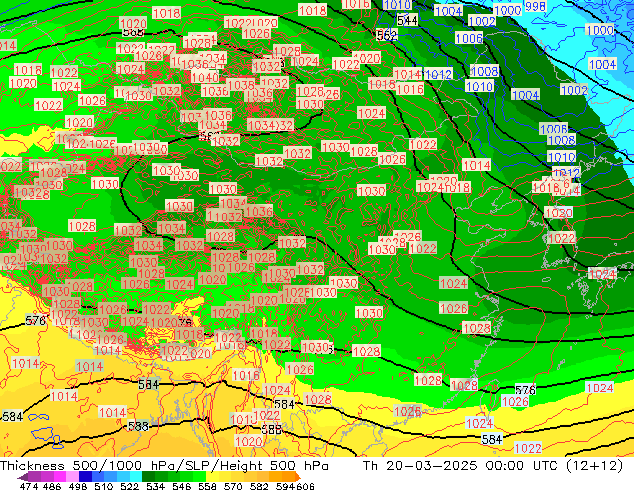Select the 582 legend value
Screen dimensions: 634x490
coord(259,486)
